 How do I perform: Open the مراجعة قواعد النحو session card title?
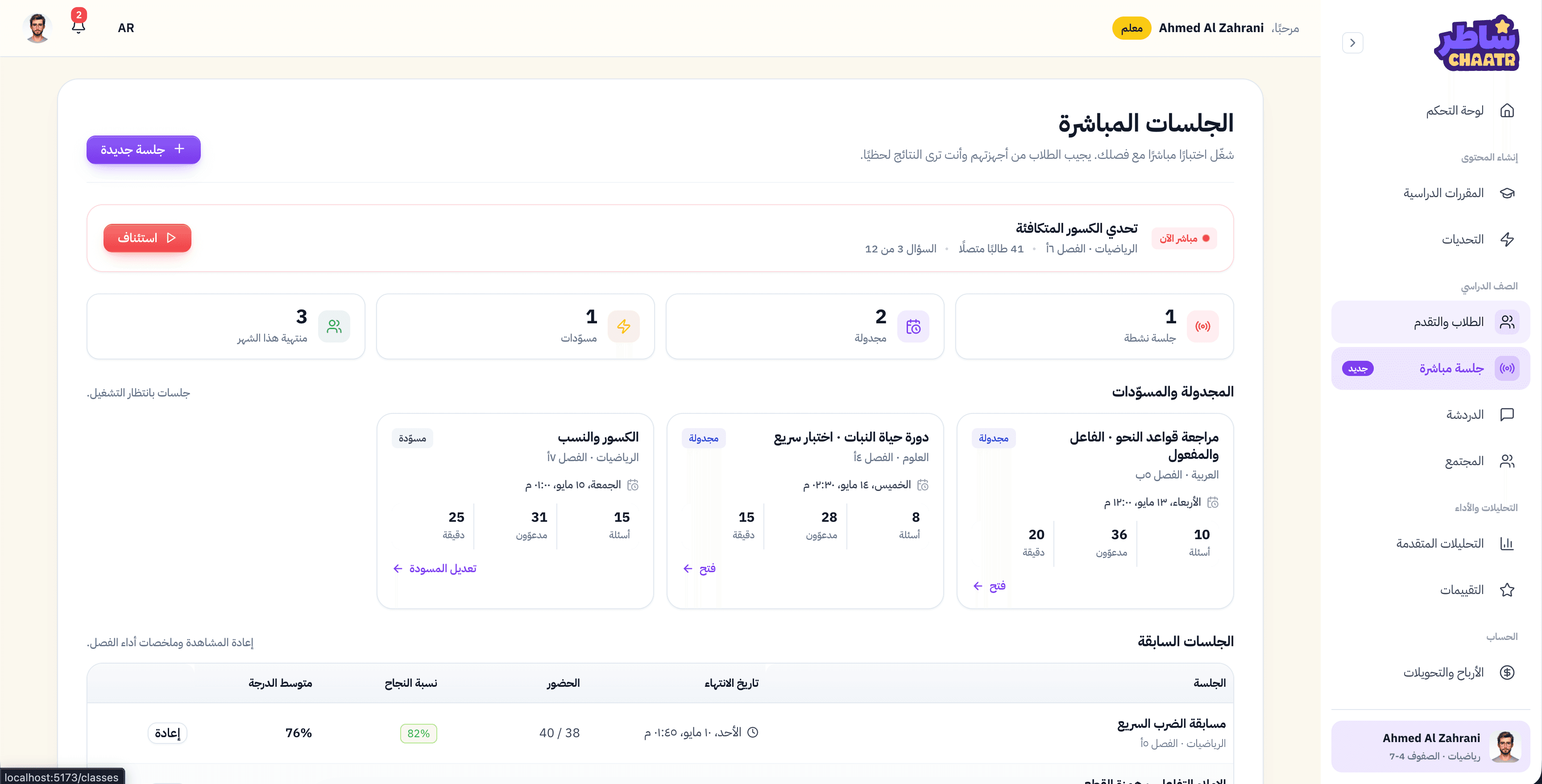point(1144,445)
